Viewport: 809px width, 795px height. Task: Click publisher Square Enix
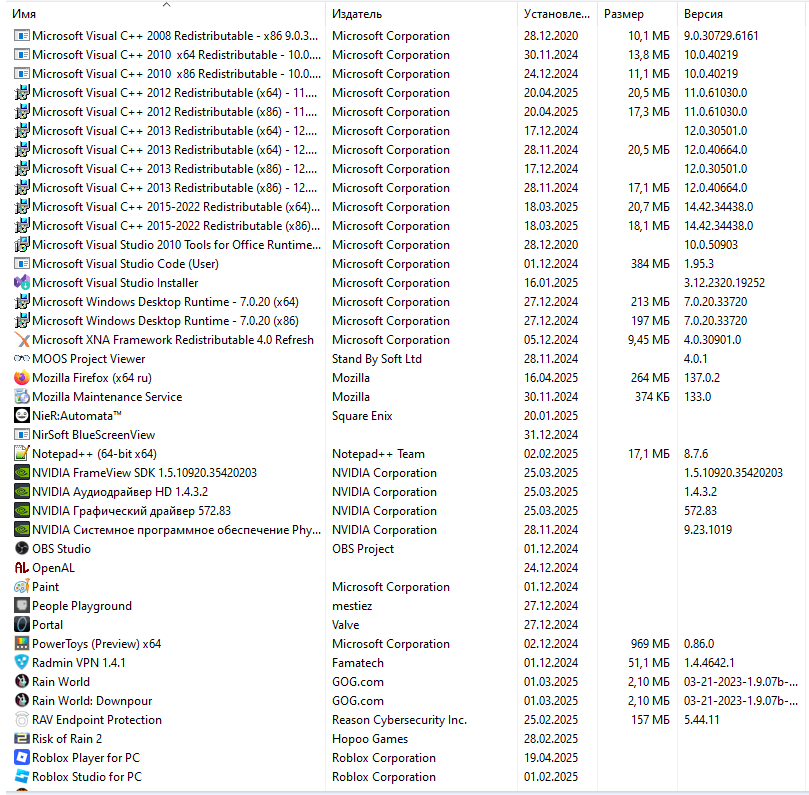tap(362, 416)
